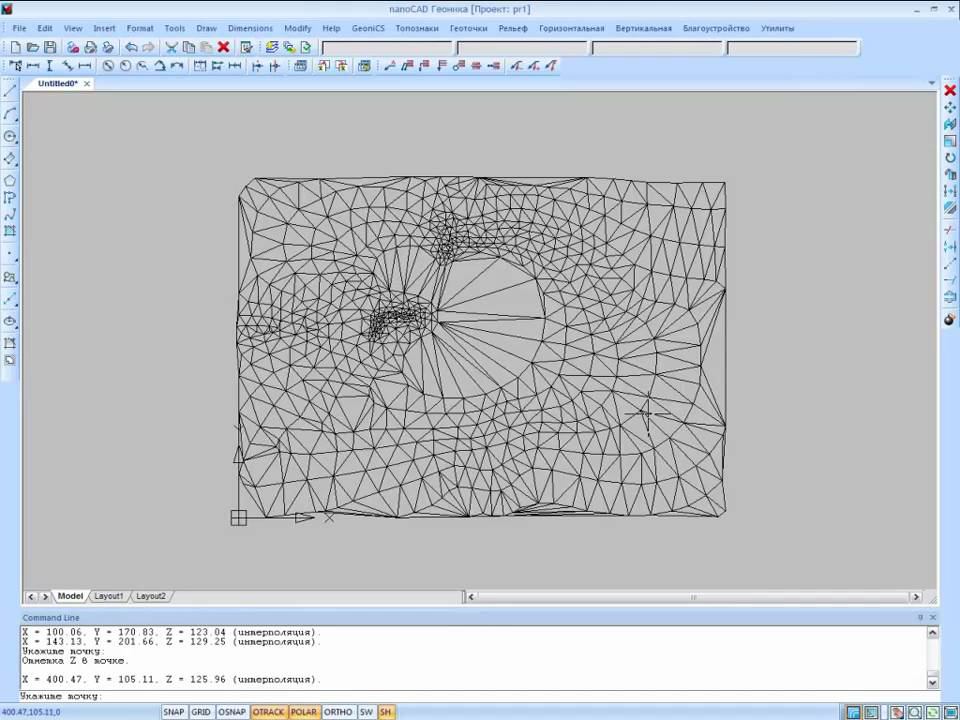The height and width of the screenshot is (720, 960).
Task: Disable OTRACK in status bar
Action: point(268,712)
